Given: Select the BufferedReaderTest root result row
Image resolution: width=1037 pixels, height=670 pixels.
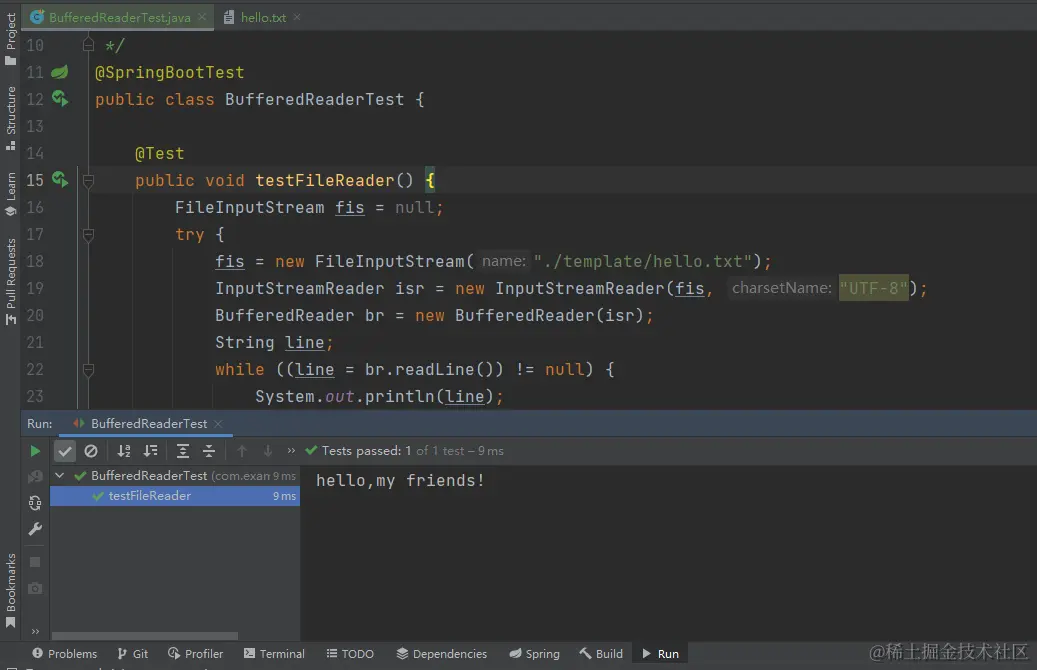Looking at the screenshot, I should [x=175, y=476].
